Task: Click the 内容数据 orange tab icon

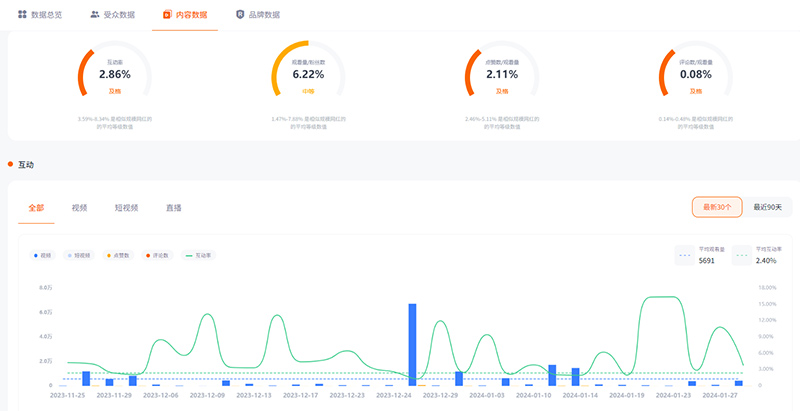Action: click(x=167, y=15)
